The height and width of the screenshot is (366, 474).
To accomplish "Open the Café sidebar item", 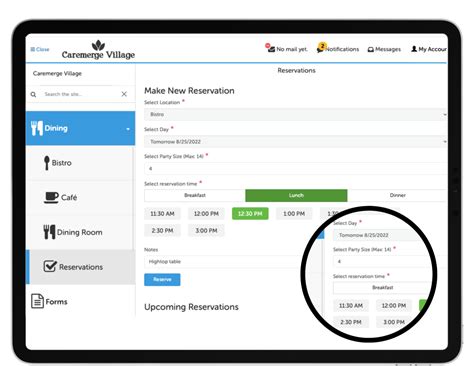I will point(80,198).
